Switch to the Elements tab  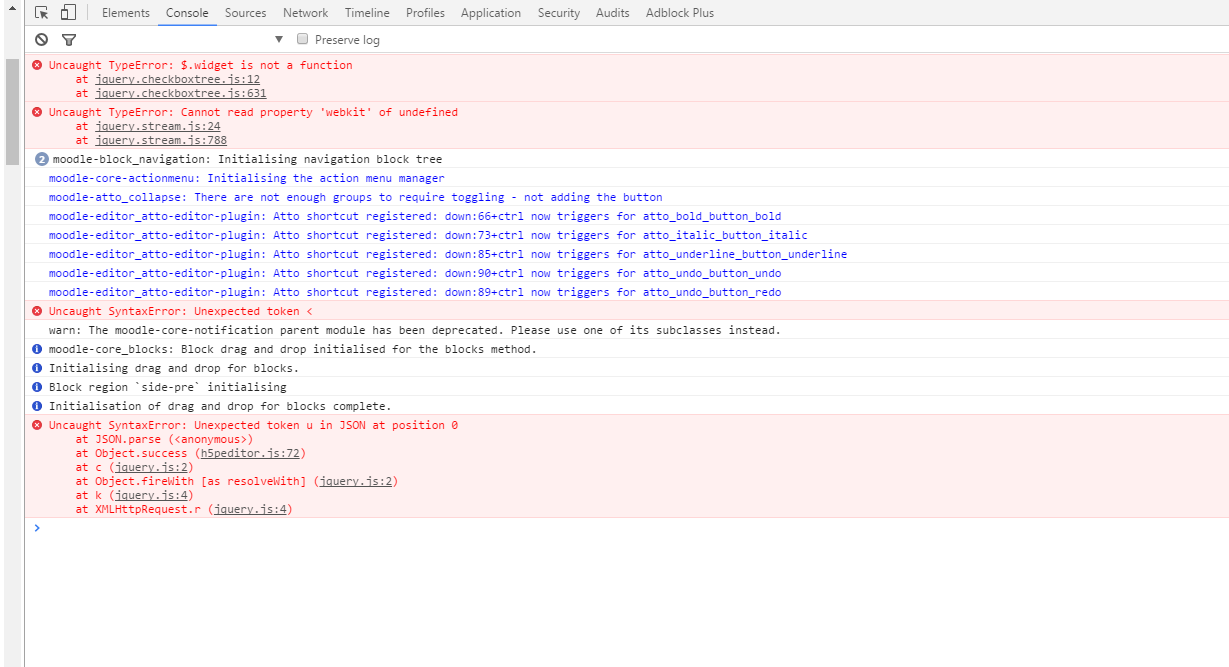coord(126,13)
